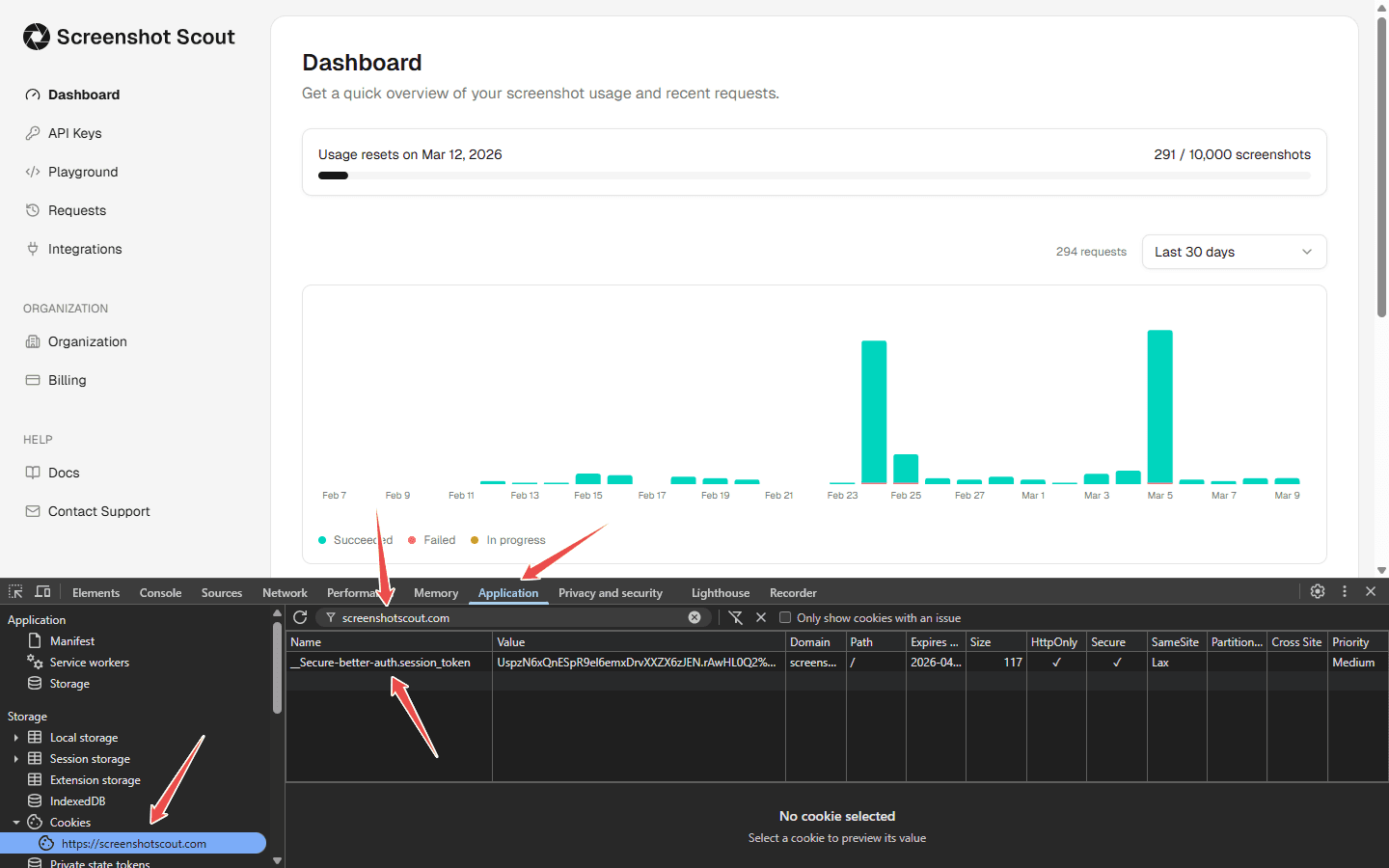Refresh the cookies list with the reload icon
Screen dimensions: 1389x868
coord(300,618)
